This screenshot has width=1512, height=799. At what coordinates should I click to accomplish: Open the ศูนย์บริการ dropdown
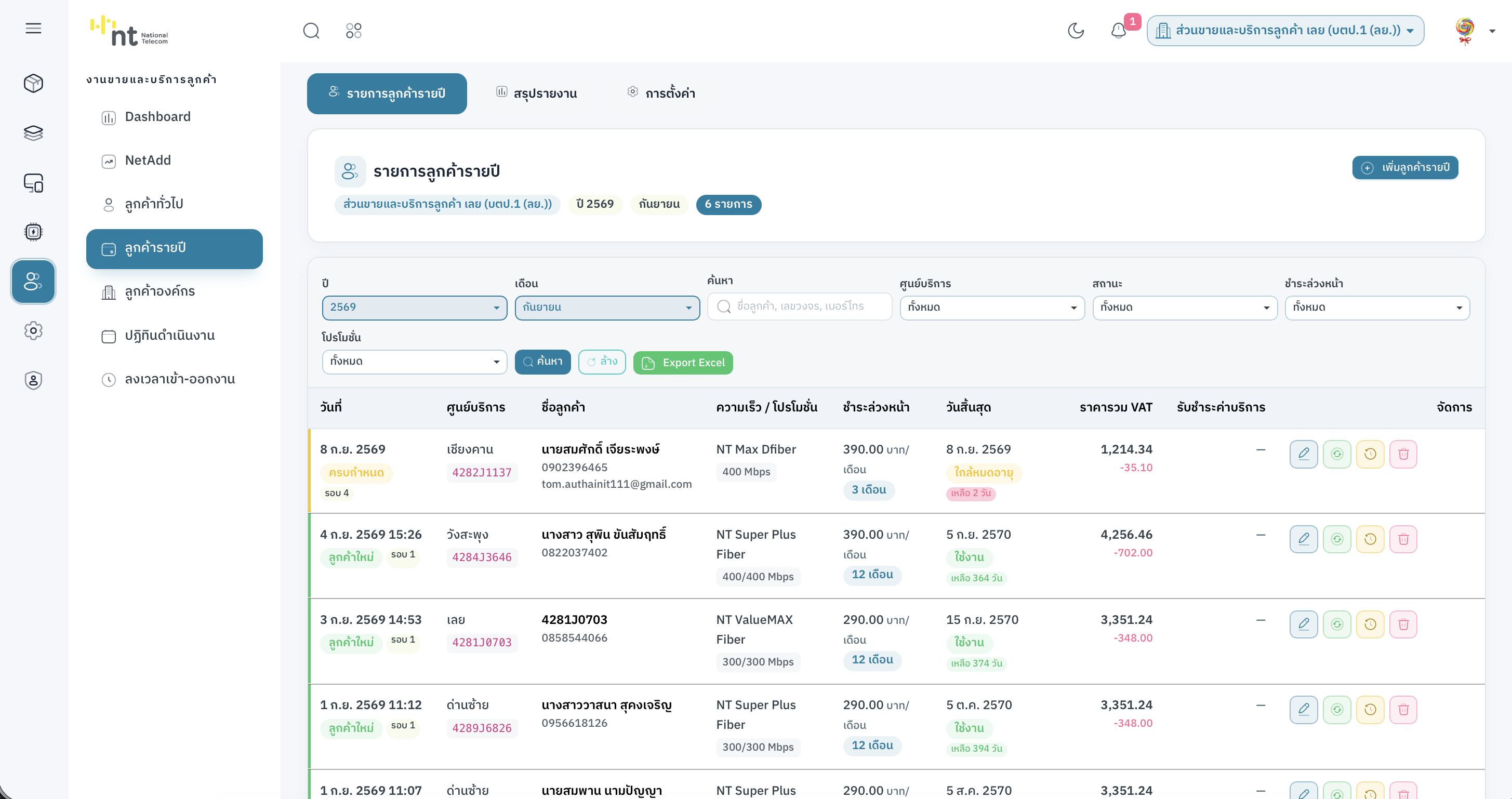click(992, 308)
